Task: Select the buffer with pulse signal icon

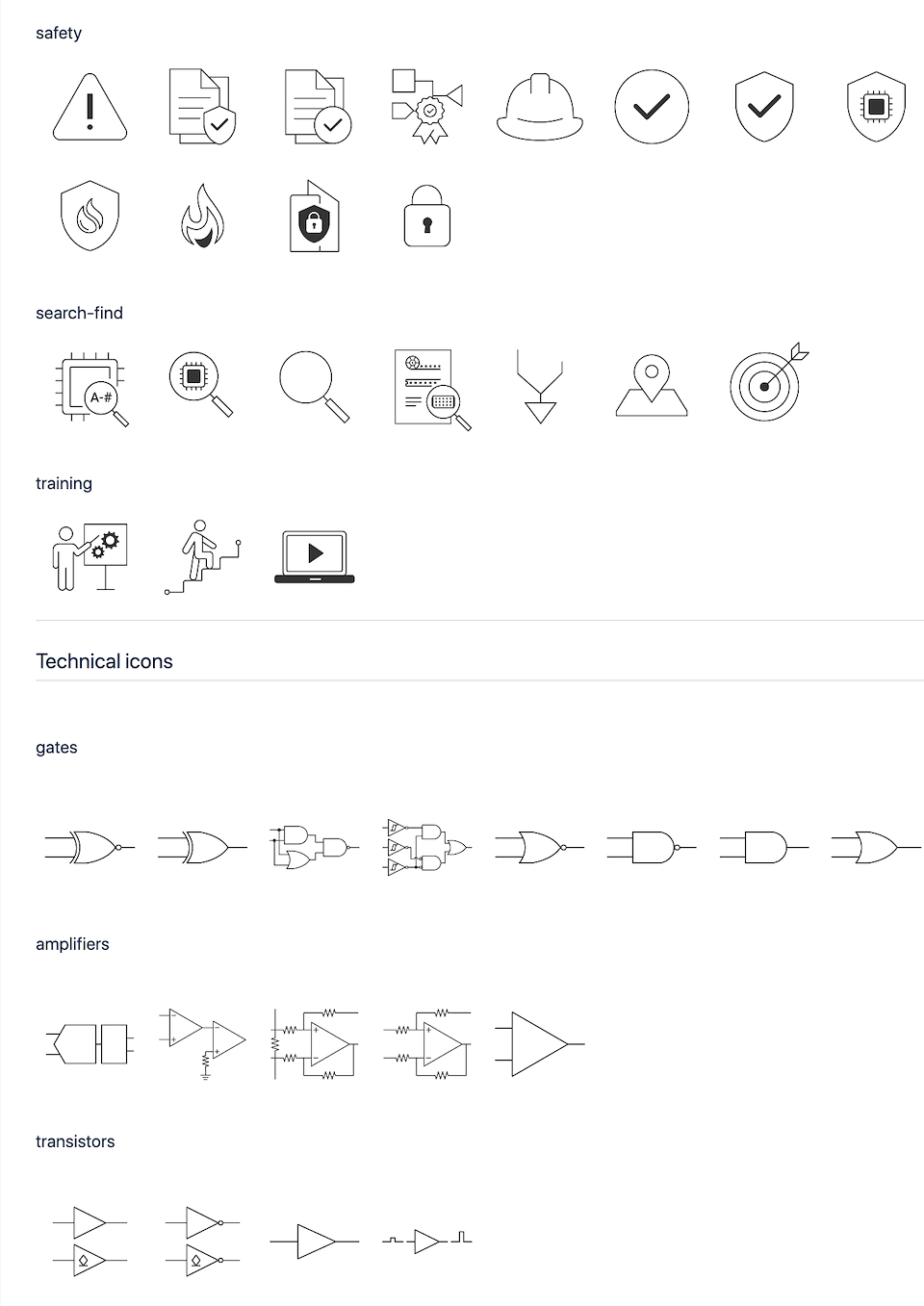Action: [427, 1242]
